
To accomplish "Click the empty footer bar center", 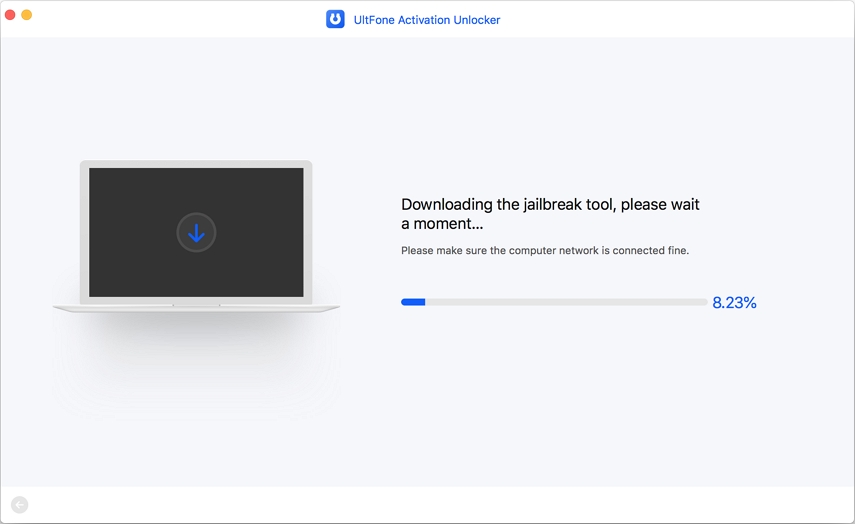I will [x=427, y=505].
